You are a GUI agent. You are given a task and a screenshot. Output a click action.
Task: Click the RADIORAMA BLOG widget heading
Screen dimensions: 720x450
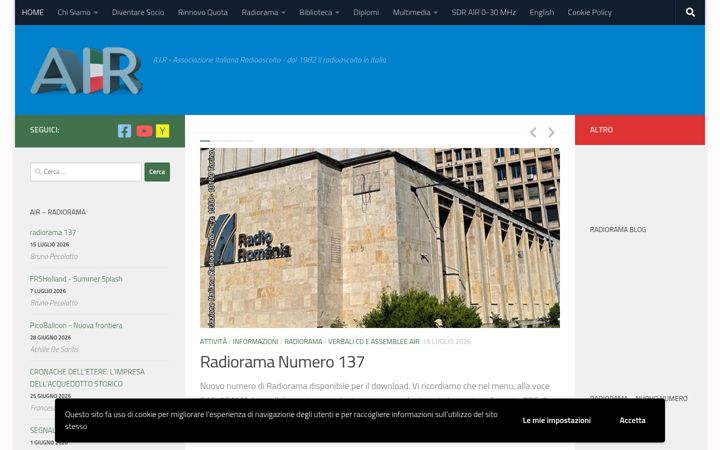[x=618, y=230]
